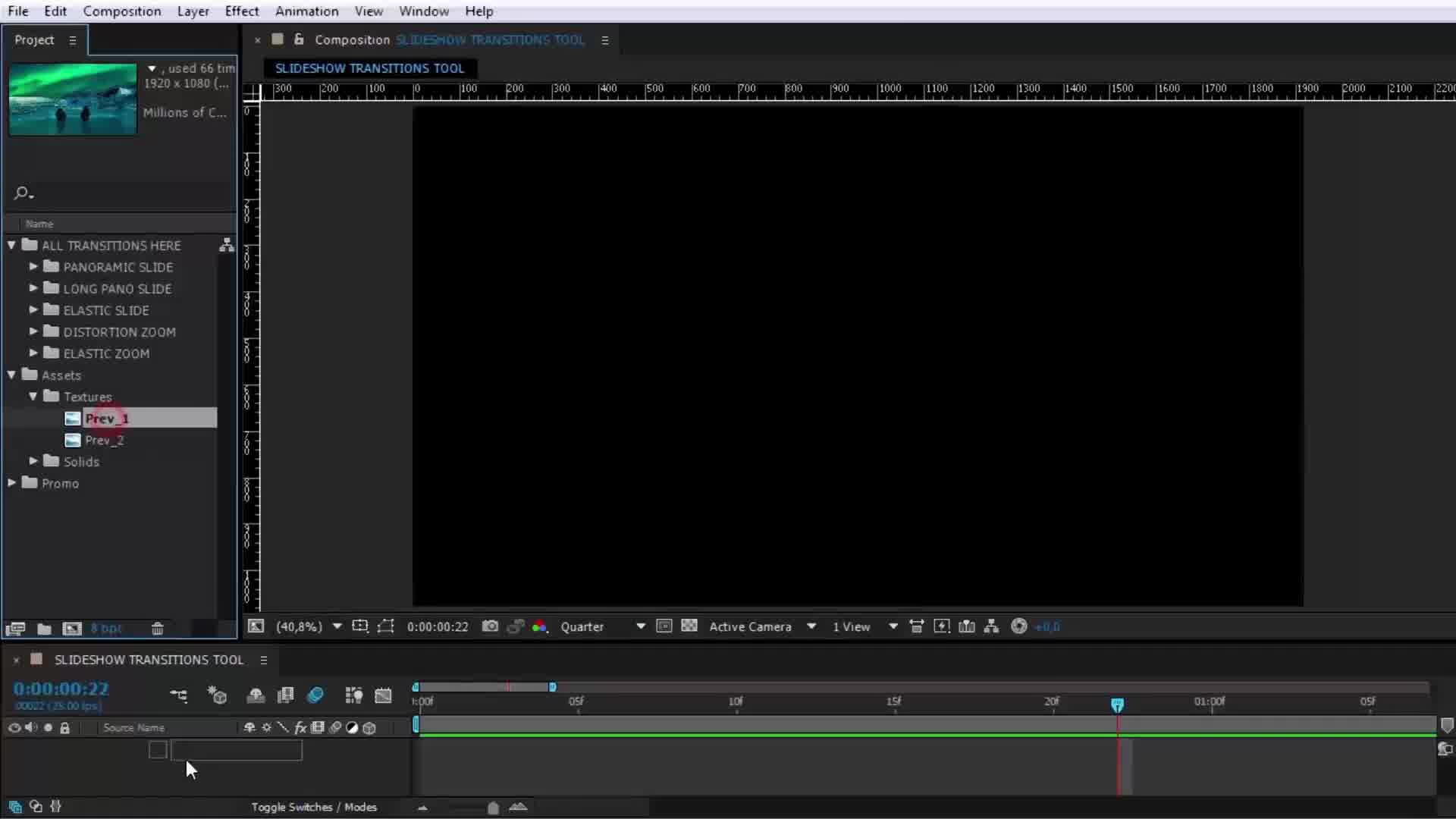Adjust the timeline zoom slider
The width and height of the screenshot is (1456, 819).
click(x=493, y=808)
